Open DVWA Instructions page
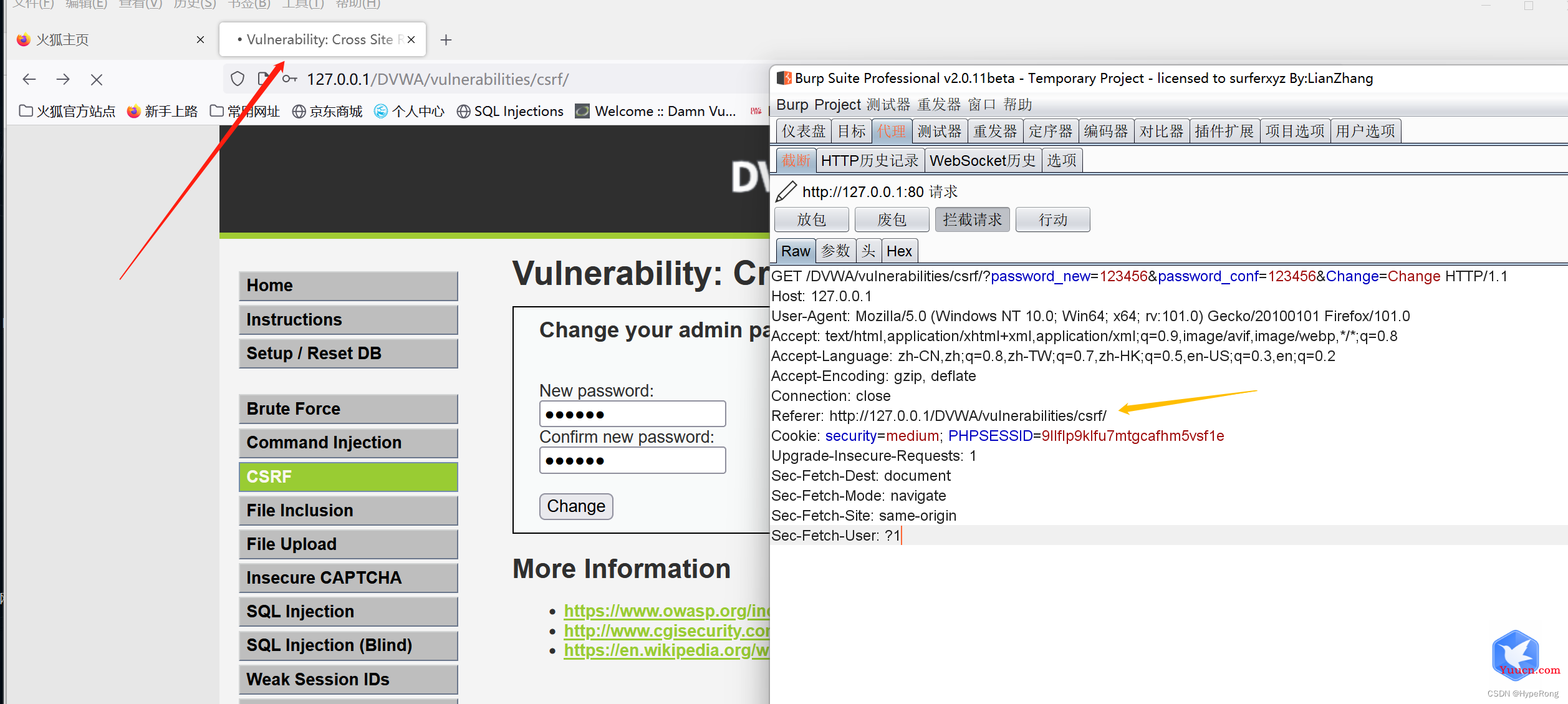The image size is (1568, 704). [x=349, y=319]
